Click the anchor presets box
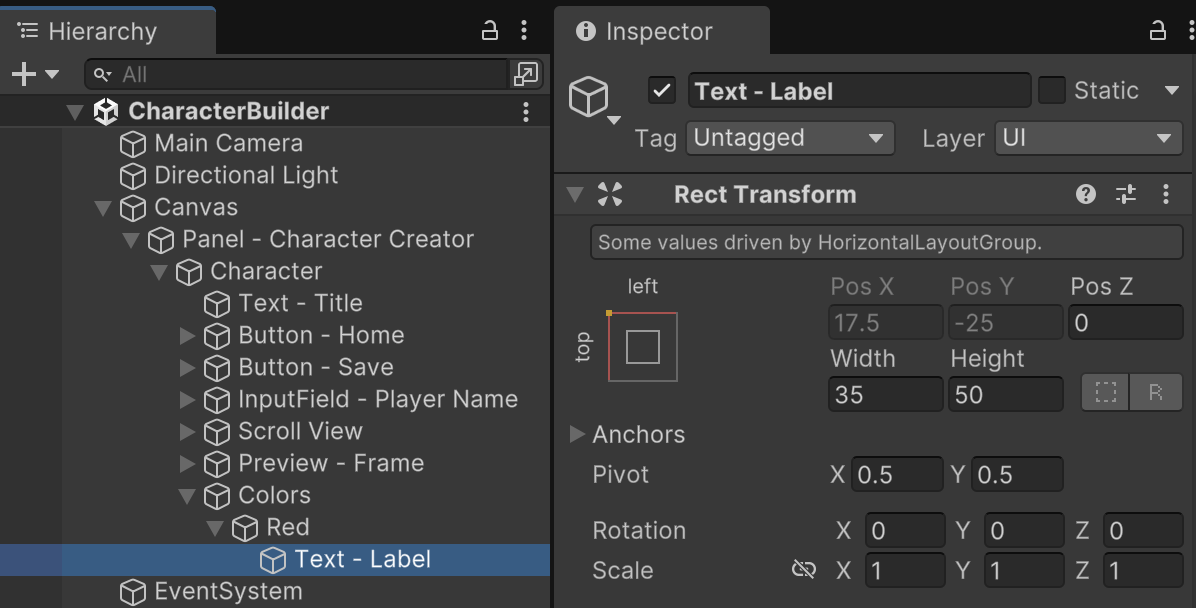This screenshot has height=608, width=1196. (x=642, y=347)
